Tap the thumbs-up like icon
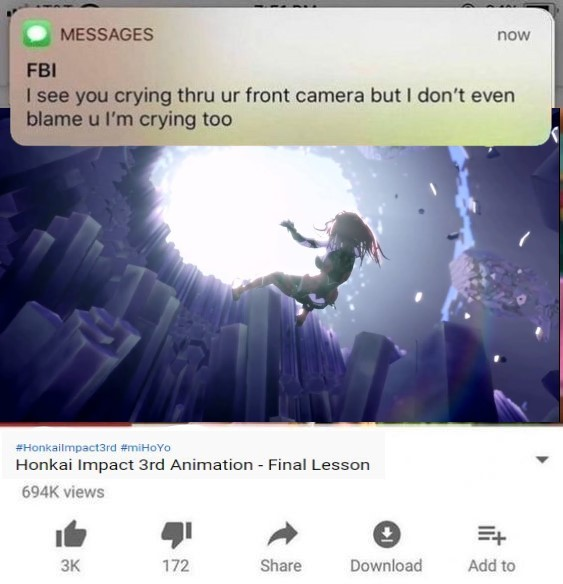 (71, 534)
